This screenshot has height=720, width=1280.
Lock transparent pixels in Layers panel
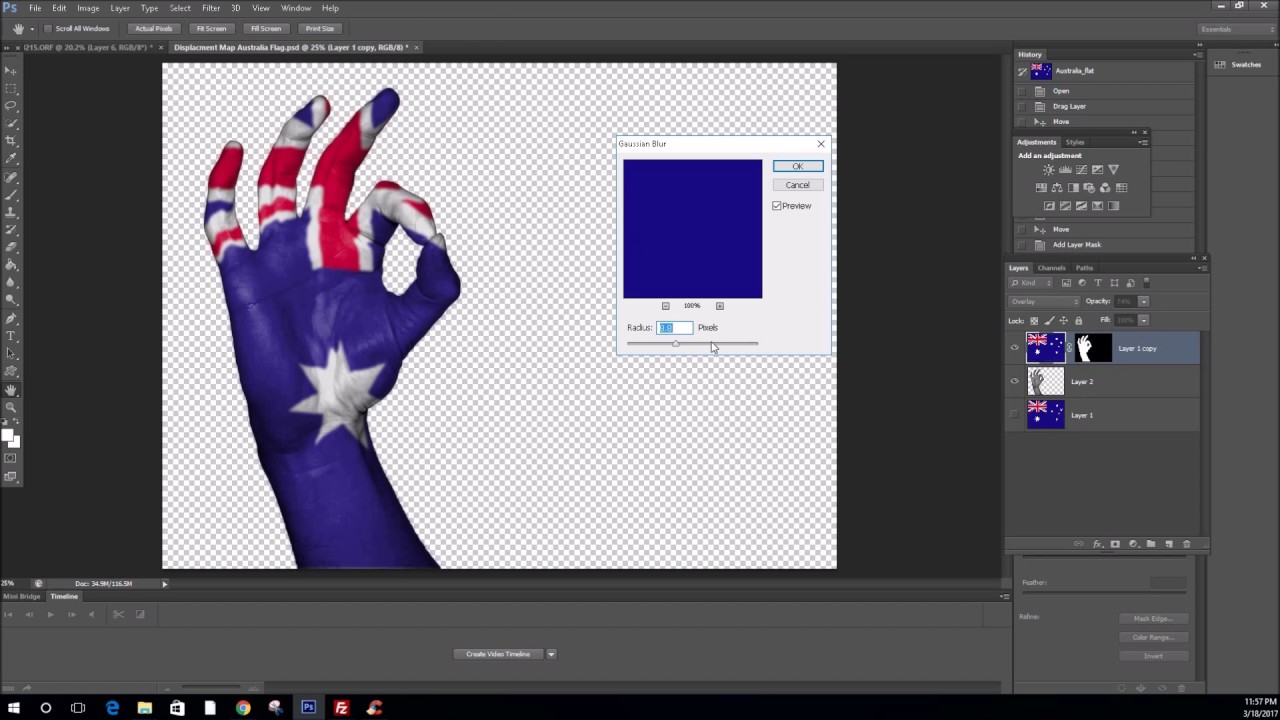(x=1034, y=320)
